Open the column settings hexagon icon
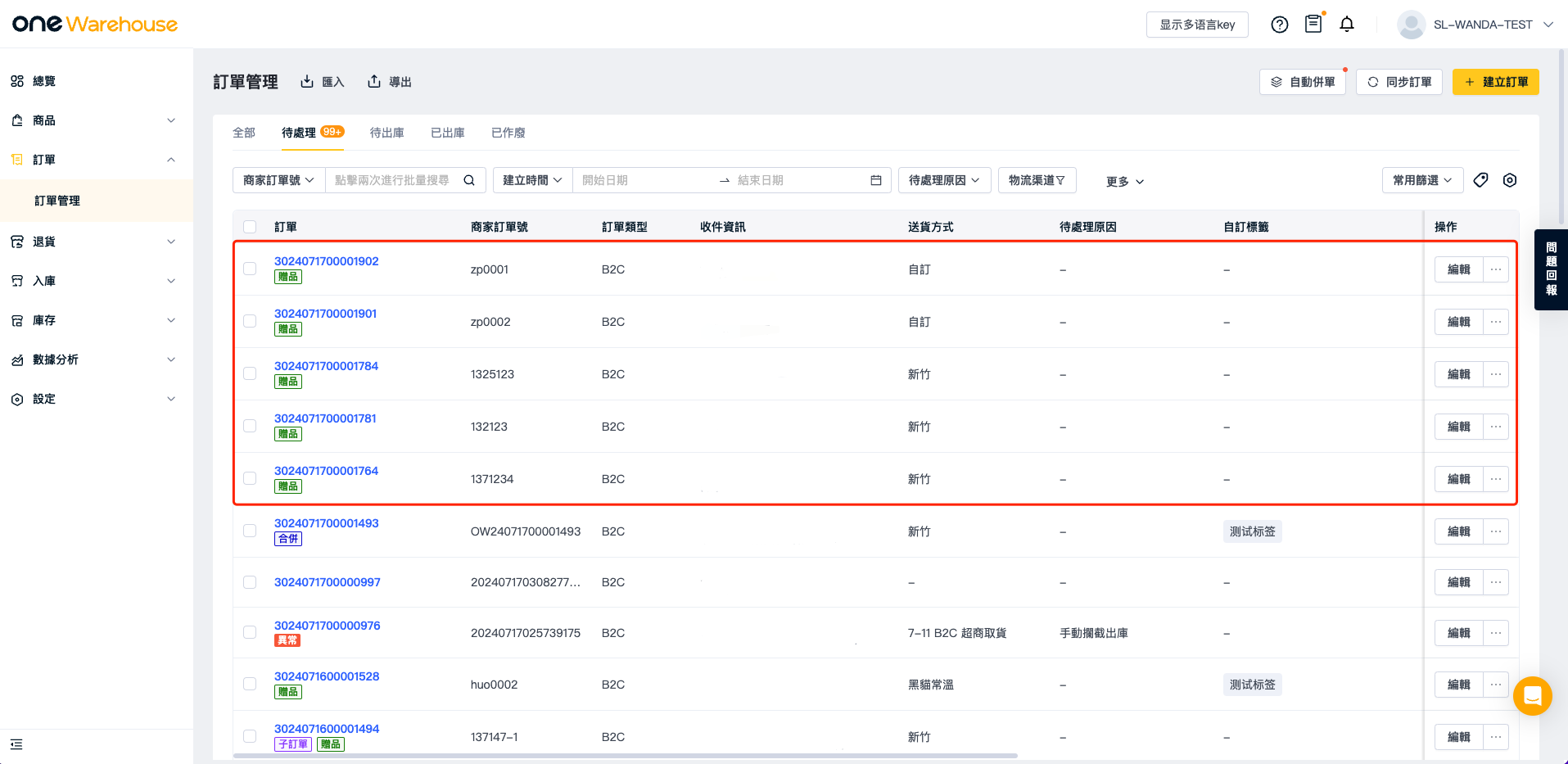Image resolution: width=1568 pixels, height=764 pixels. 1510,180
